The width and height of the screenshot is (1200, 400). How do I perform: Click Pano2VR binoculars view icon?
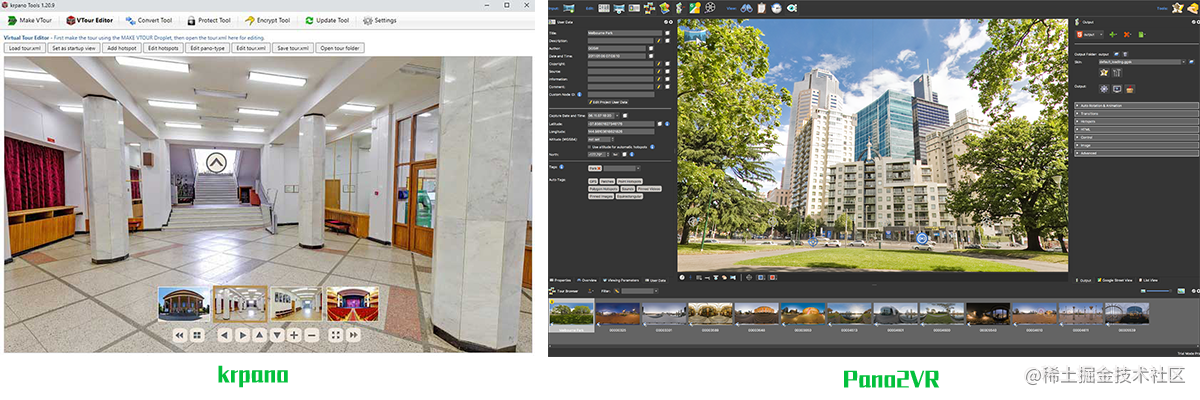tap(747, 8)
